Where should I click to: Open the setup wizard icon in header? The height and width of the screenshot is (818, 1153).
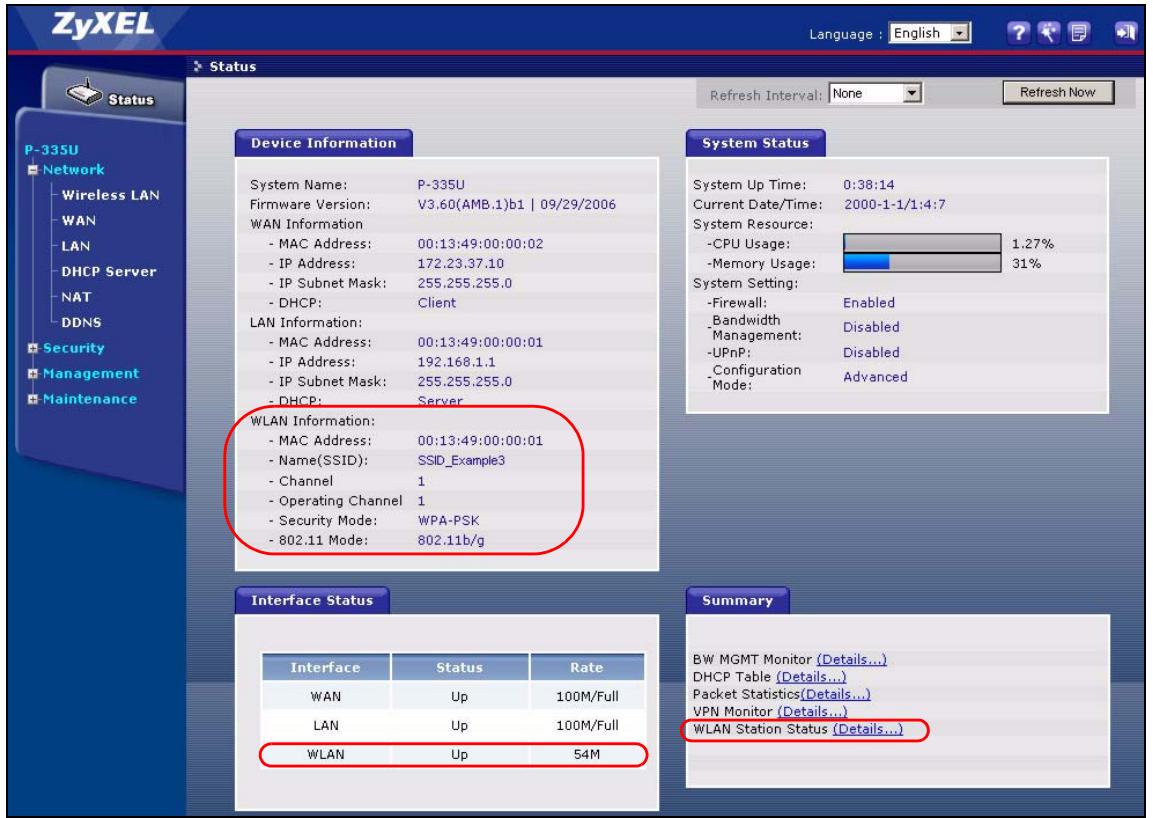click(1049, 32)
